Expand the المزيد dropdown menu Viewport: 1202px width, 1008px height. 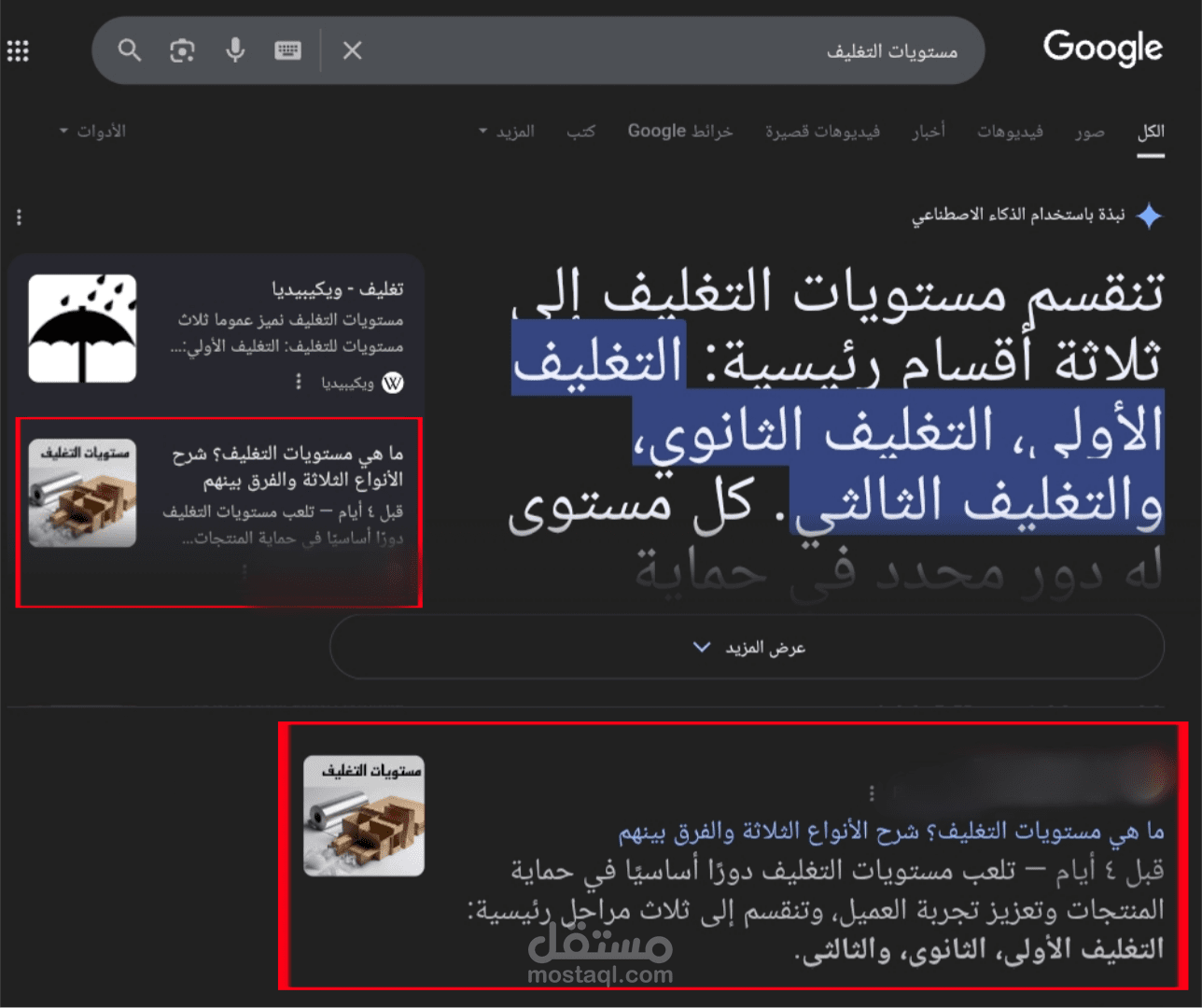(x=507, y=132)
